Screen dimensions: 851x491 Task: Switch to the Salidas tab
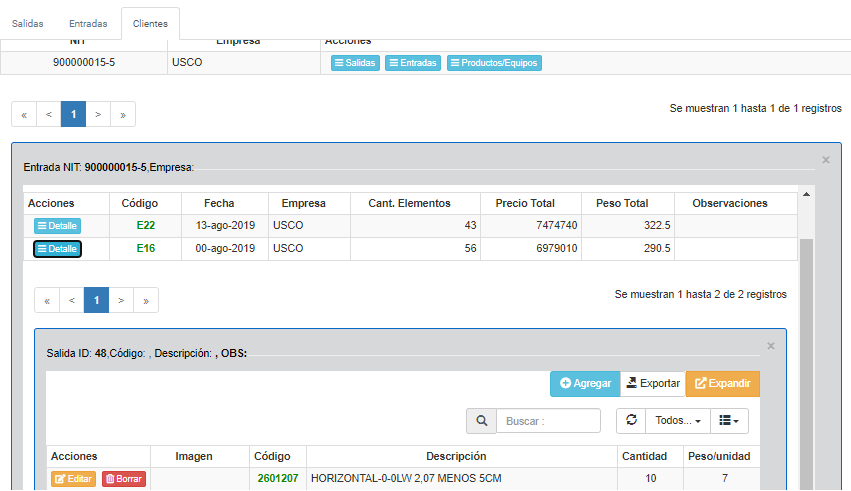[x=28, y=23]
